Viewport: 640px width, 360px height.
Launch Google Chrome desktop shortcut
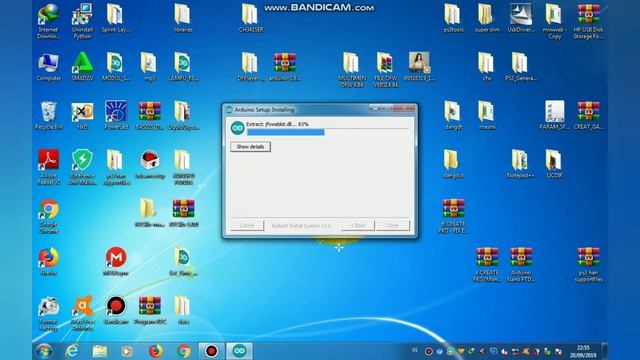(x=49, y=216)
